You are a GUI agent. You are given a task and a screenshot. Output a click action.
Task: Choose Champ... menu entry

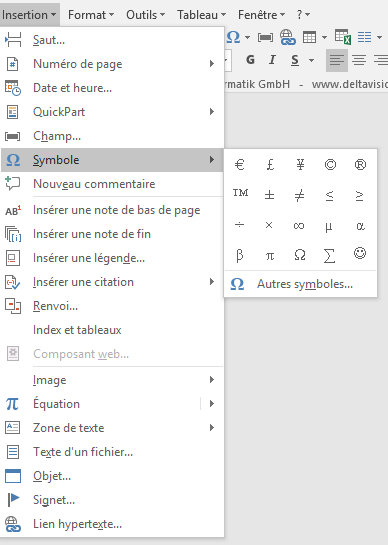(x=112, y=136)
